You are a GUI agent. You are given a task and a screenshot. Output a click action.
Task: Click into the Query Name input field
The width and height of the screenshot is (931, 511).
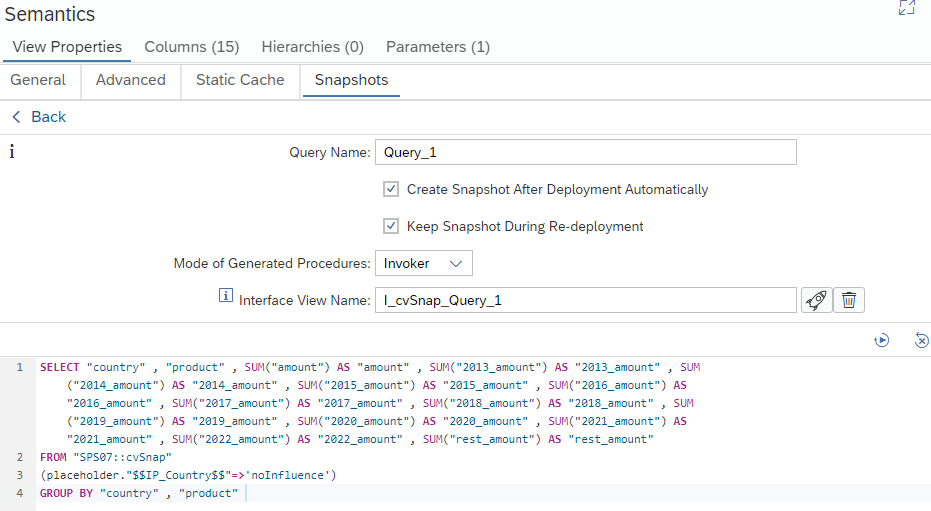(585, 152)
